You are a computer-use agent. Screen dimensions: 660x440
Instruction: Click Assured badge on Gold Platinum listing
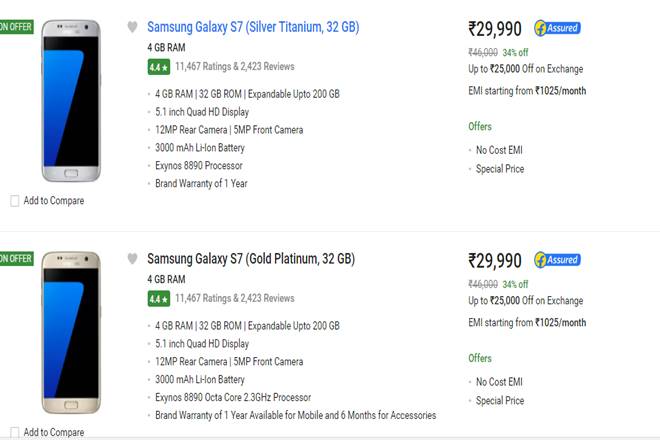557,260
